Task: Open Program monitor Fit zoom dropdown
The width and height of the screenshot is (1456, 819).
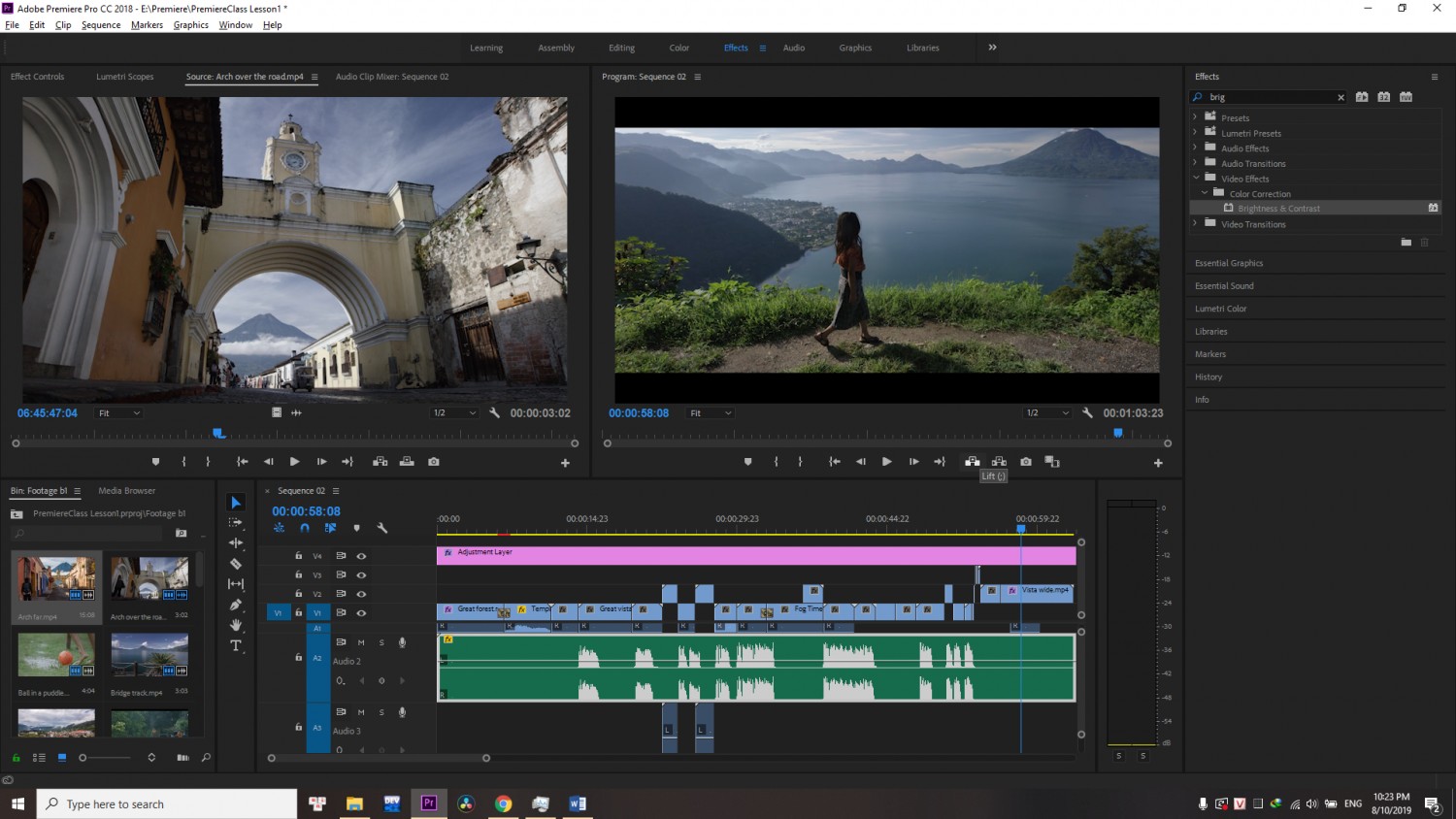Action: [710, 413]
